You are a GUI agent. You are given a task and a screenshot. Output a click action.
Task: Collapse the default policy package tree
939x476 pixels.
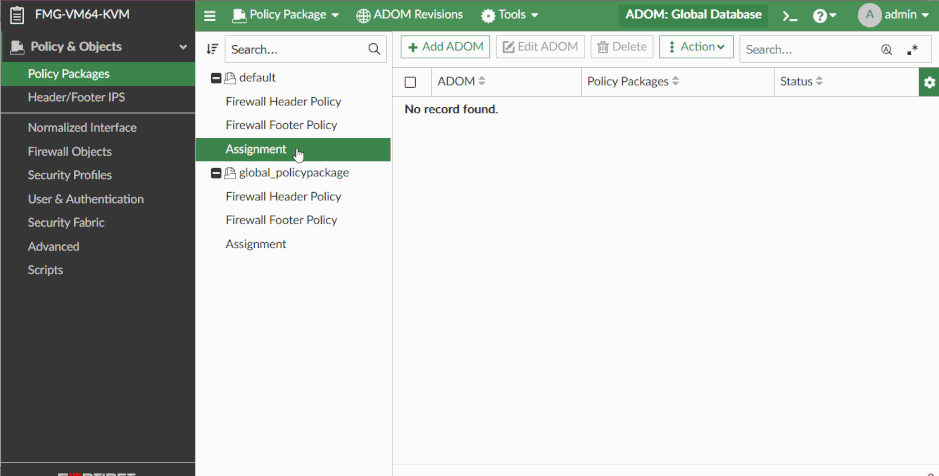point(216,78)
